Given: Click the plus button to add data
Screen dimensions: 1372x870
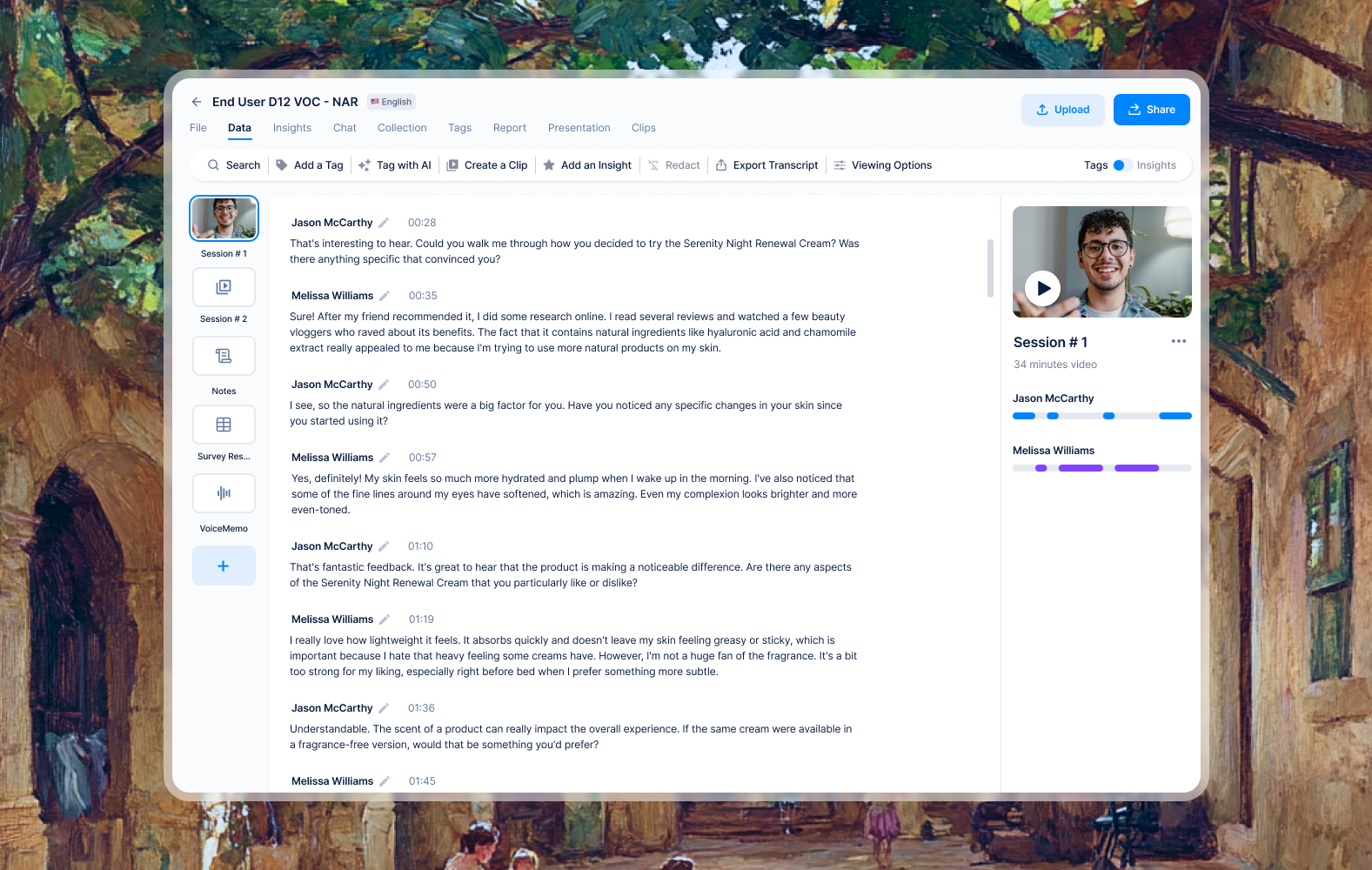Looking at the screenshot, I should pos(224,565).
